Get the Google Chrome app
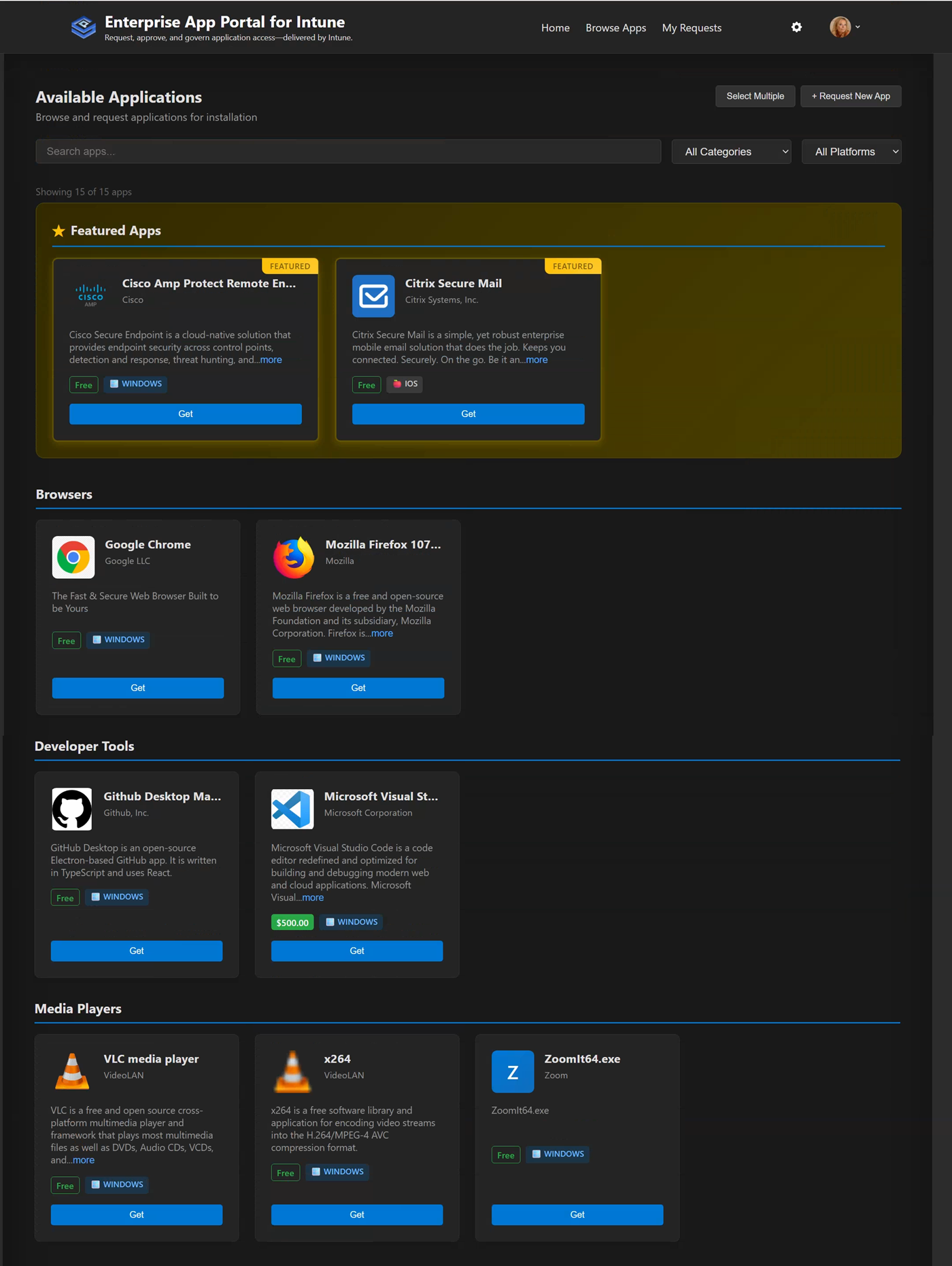The image size is (952, 1266). pos(138,688)
